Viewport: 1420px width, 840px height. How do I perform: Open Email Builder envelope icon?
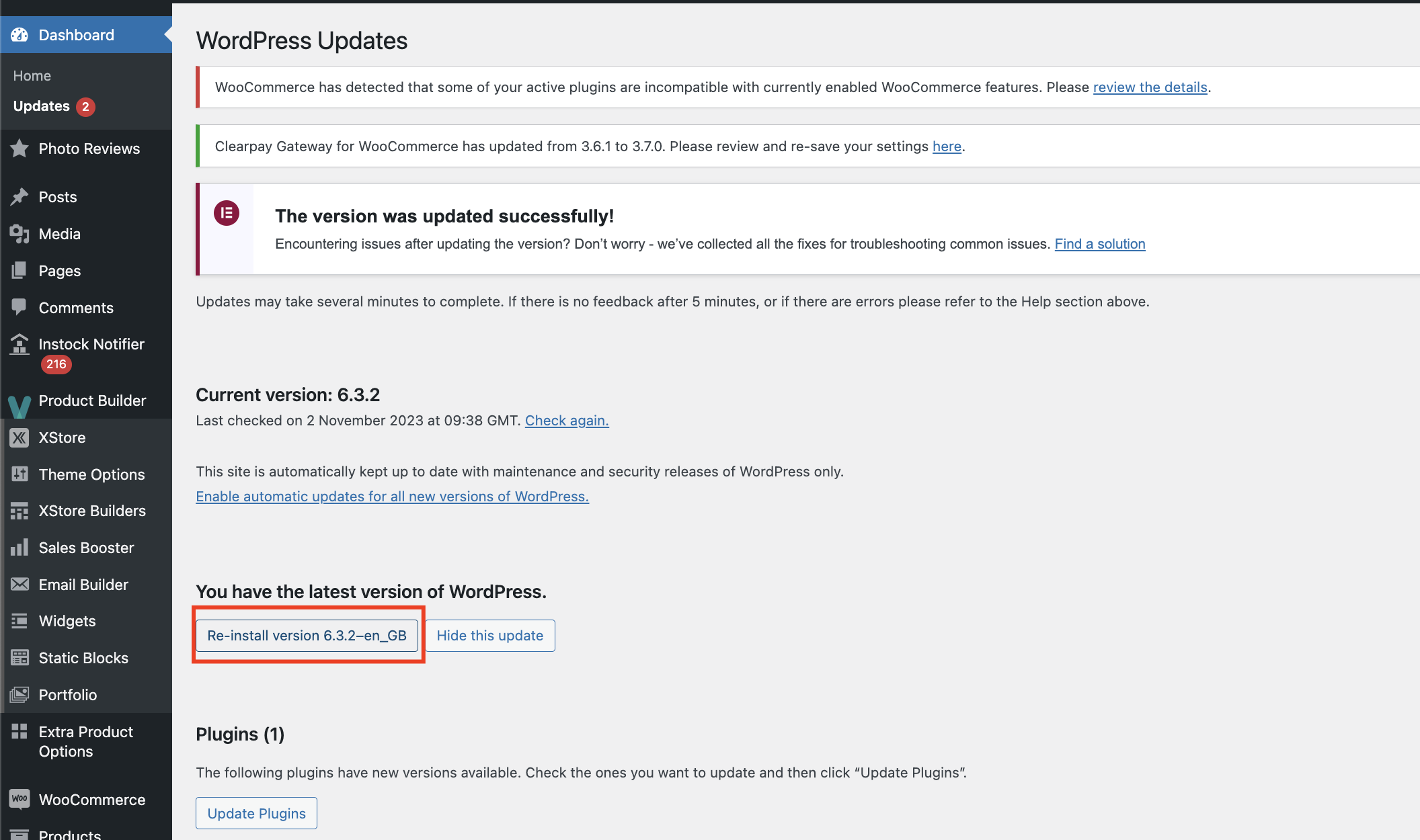19,584
